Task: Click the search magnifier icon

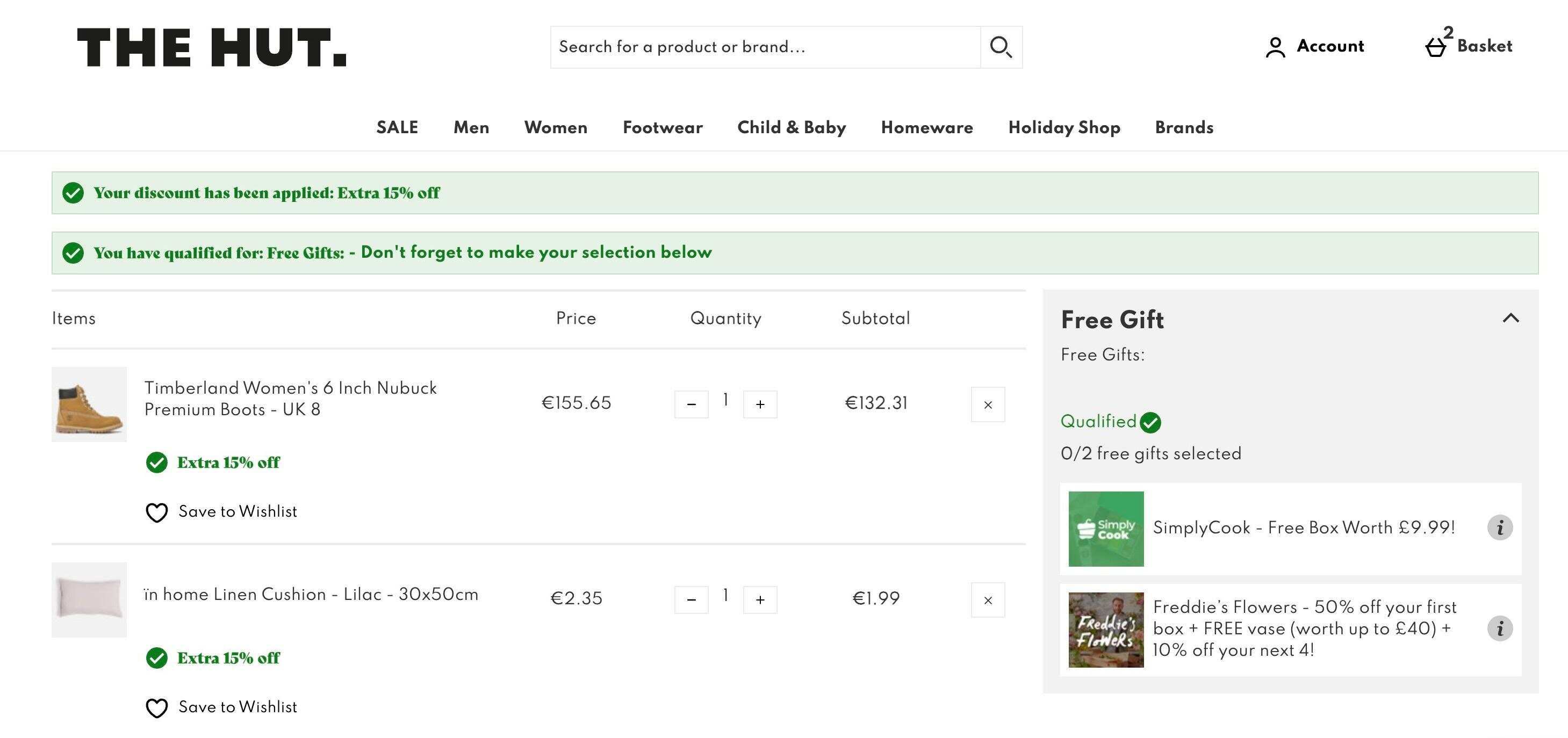Action: click(1001, 47)
